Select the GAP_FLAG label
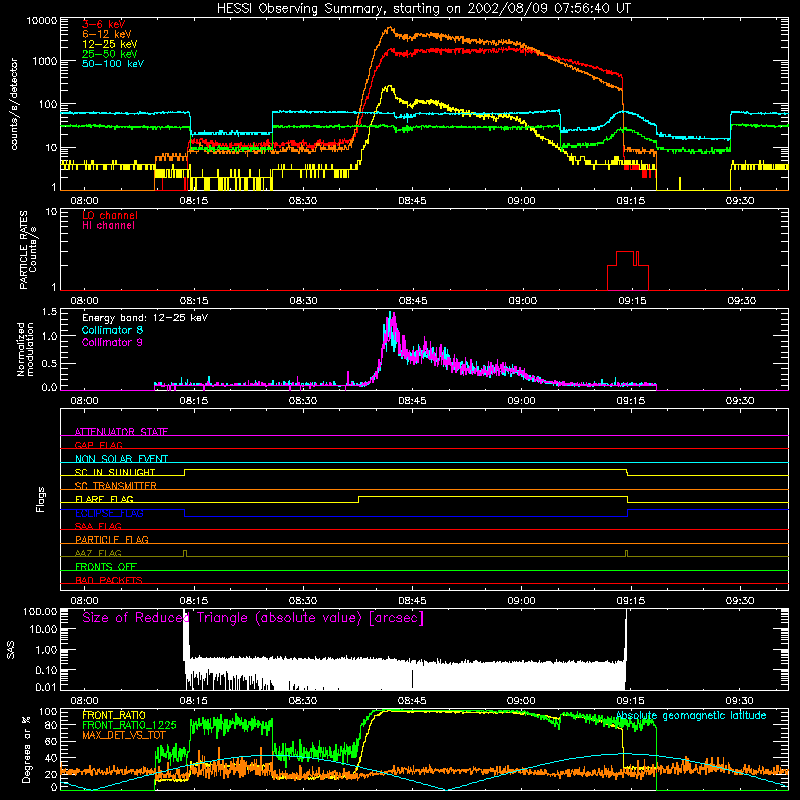The height and width of the screenshot is (800, 800). 98,445
